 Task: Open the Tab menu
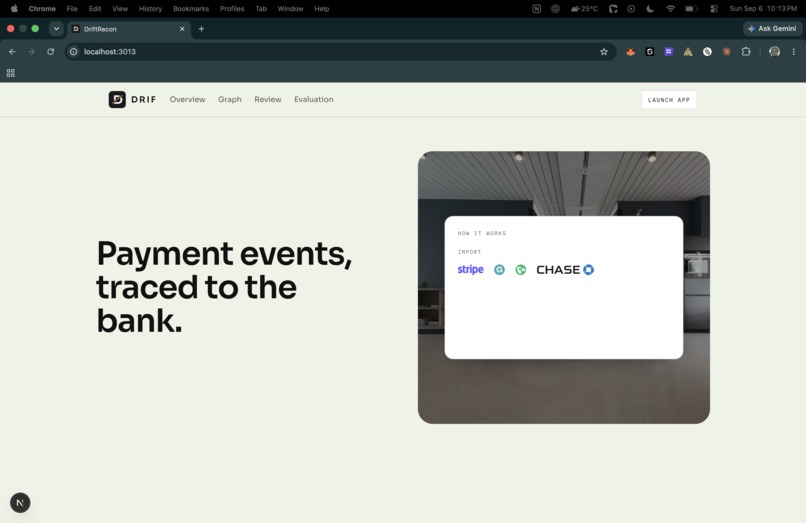(x=261, y=9)
